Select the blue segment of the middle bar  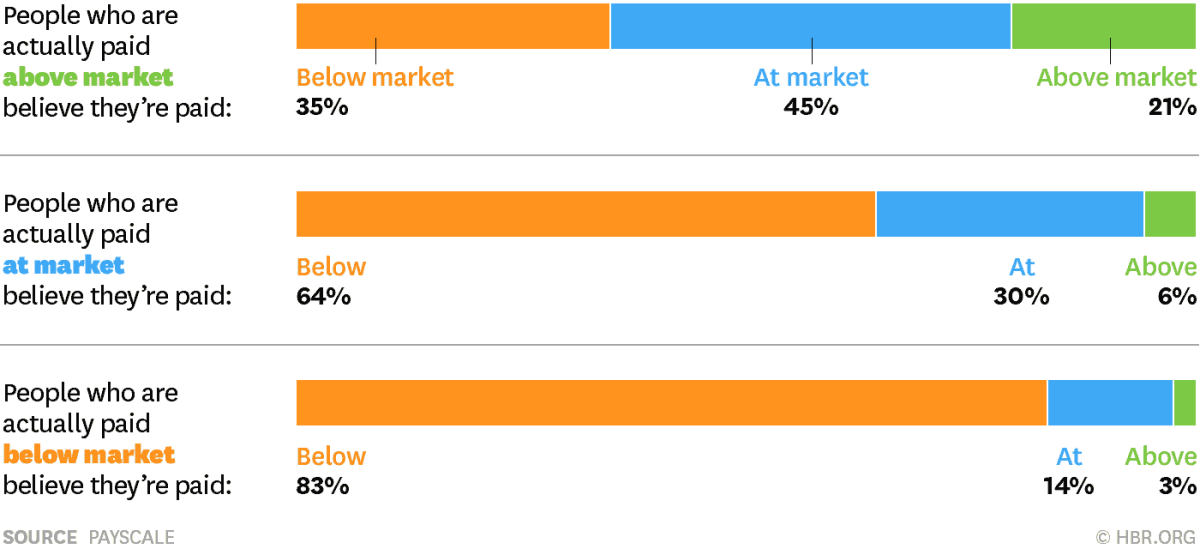[1010, 214]
